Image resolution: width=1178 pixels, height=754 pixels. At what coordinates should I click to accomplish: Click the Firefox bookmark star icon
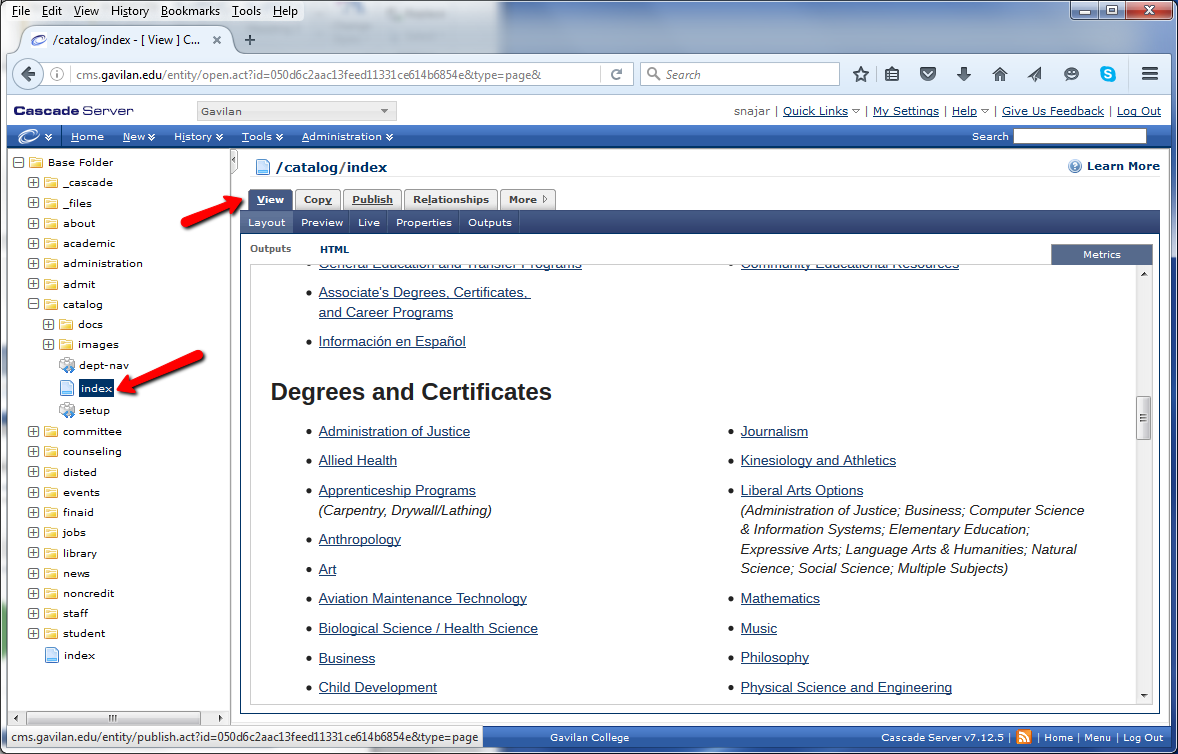coord(861,74)
